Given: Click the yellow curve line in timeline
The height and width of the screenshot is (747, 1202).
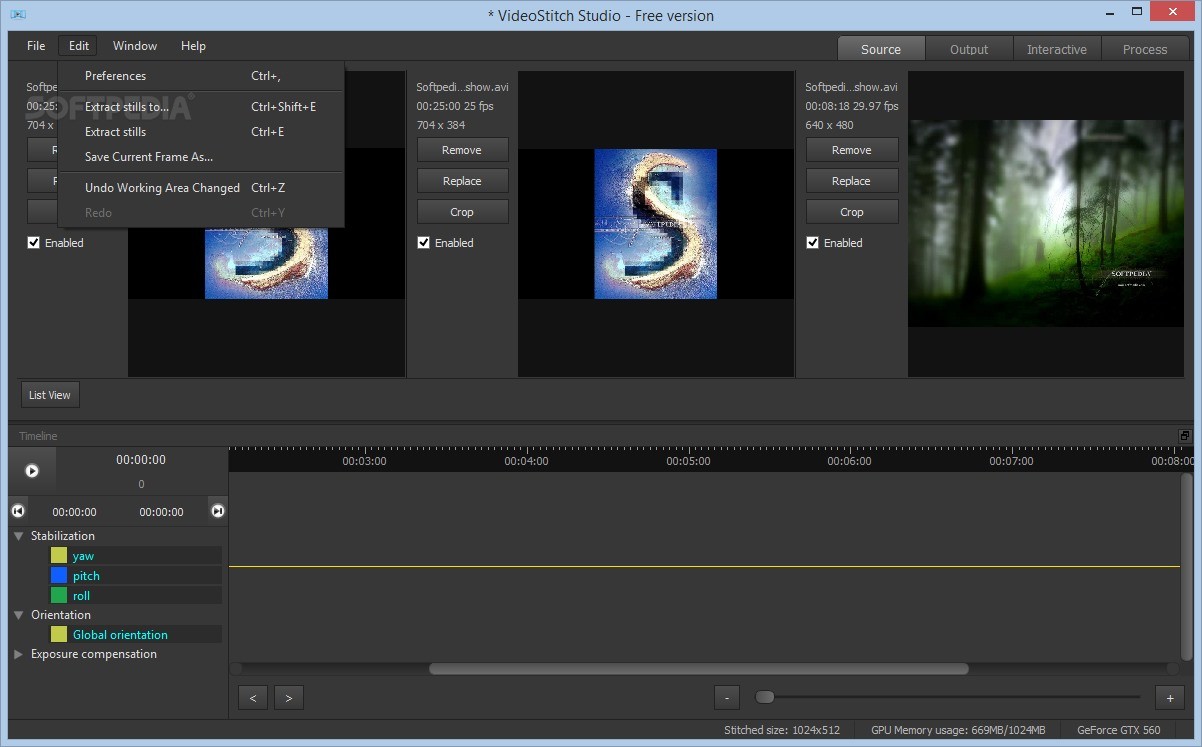Looking at the screenshot, I should [x=704, y=567].
